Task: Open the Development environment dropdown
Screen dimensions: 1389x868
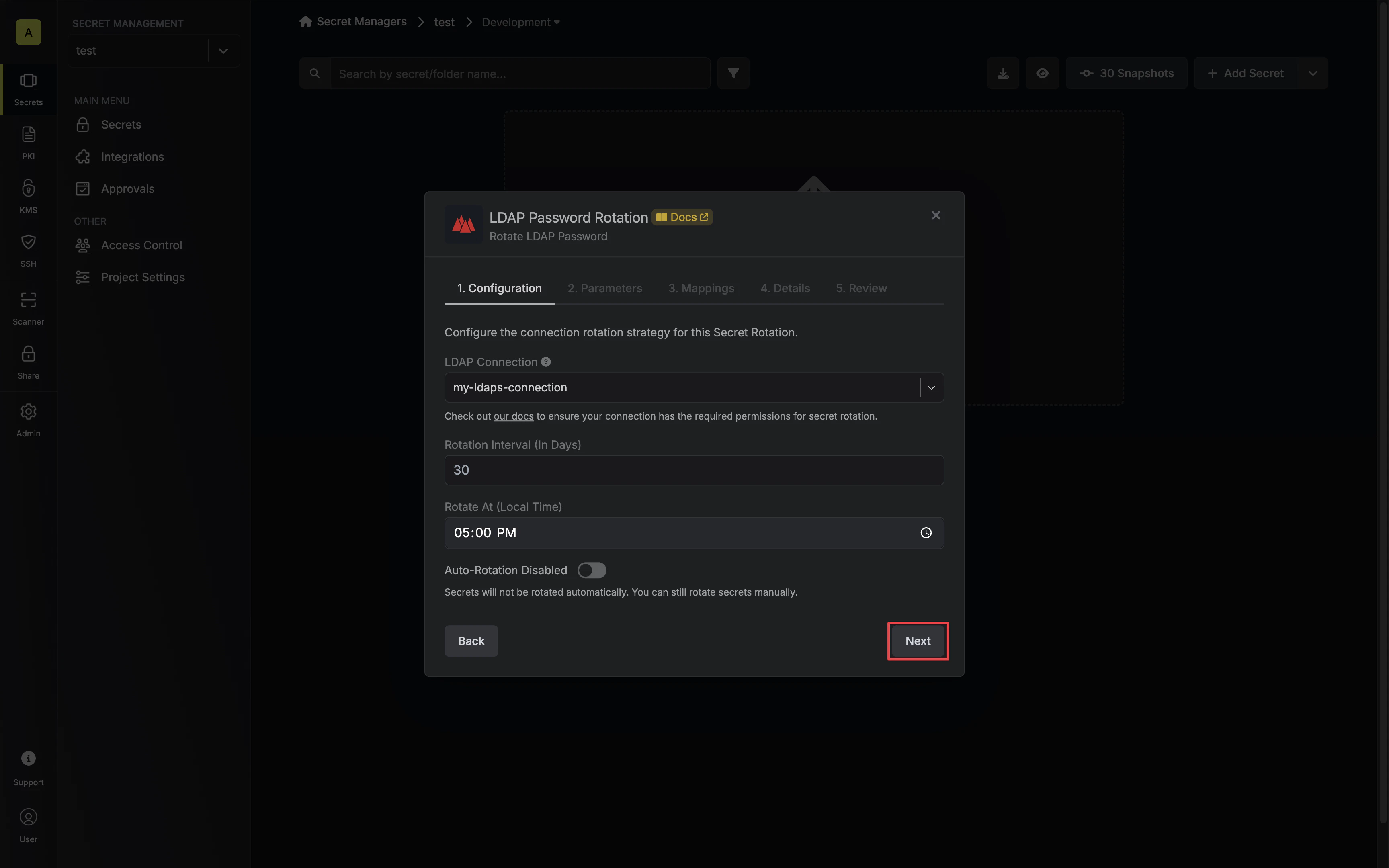Action: [x=520, y=22]
